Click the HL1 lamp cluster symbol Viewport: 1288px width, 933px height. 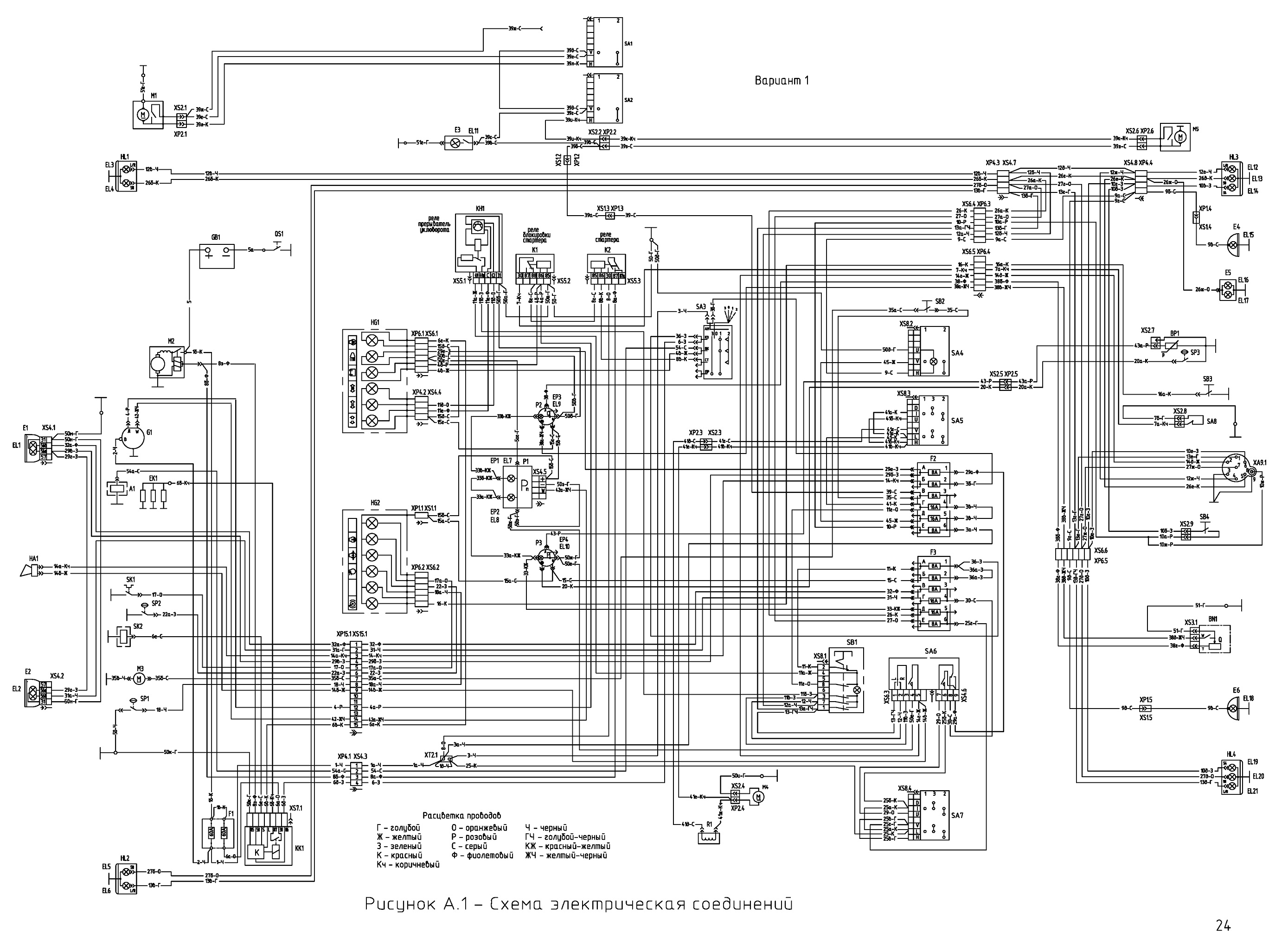point(126,176)
